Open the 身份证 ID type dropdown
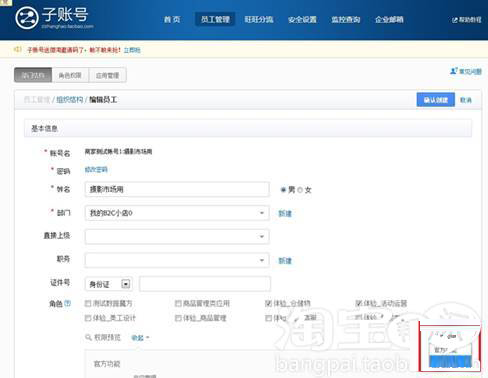 point(109,284)
